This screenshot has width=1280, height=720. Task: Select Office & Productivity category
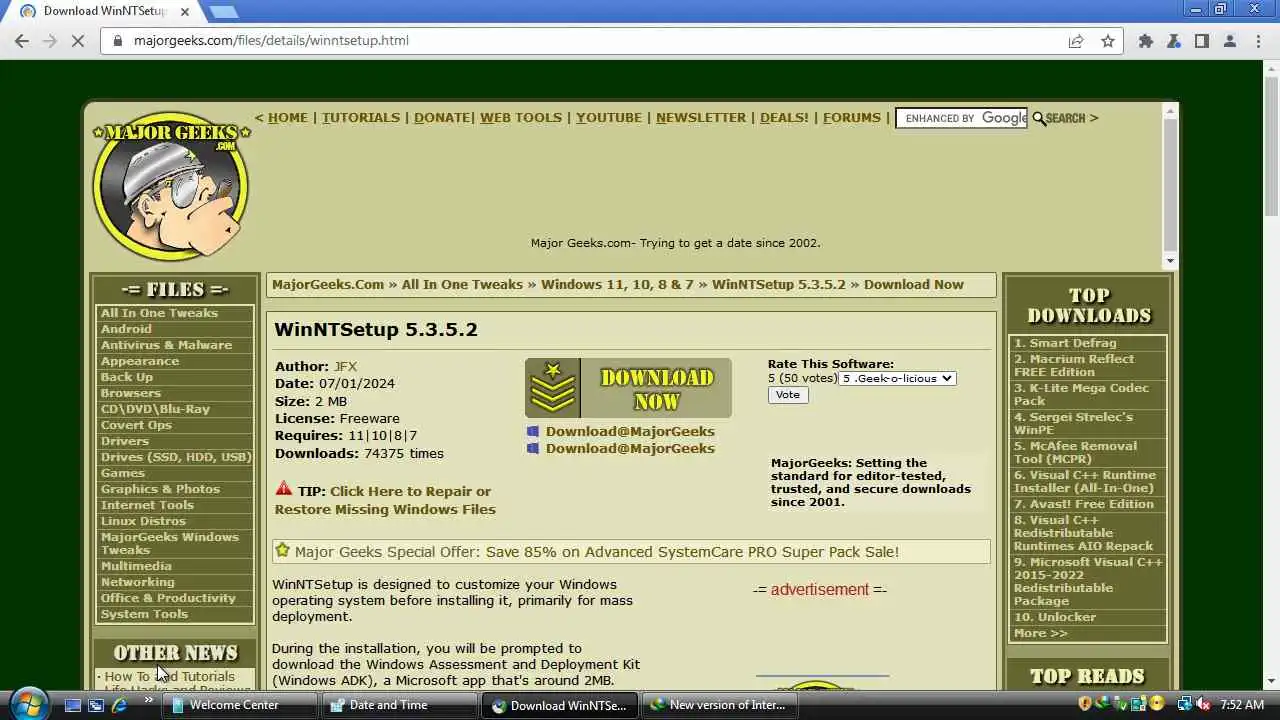pyautogui.click(x=168, y=598)
